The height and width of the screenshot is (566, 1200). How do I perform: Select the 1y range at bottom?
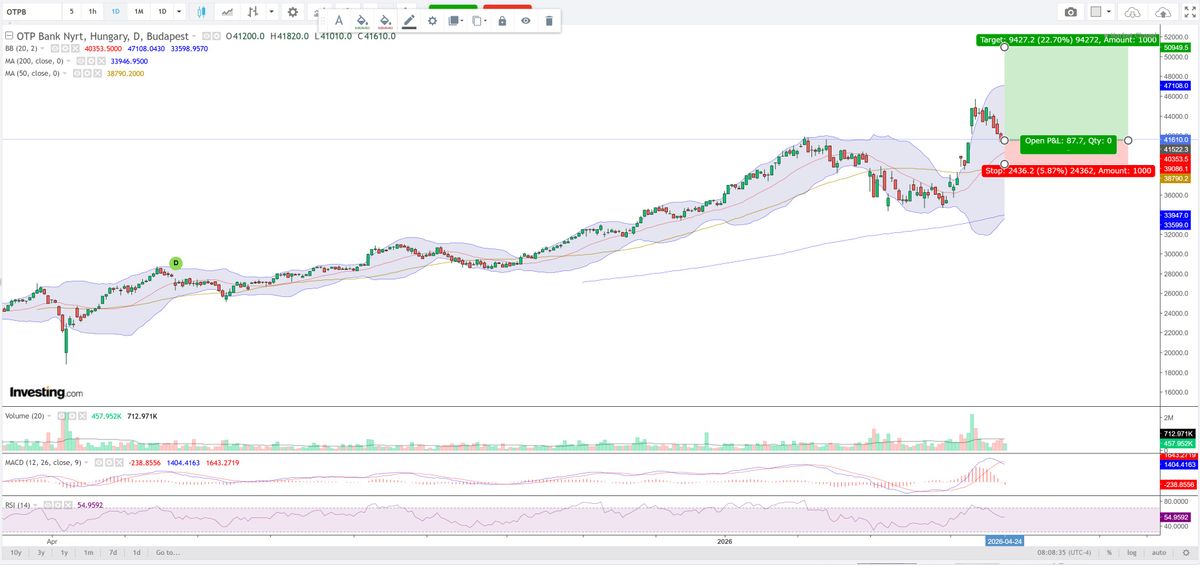click(x=64, y=552)
